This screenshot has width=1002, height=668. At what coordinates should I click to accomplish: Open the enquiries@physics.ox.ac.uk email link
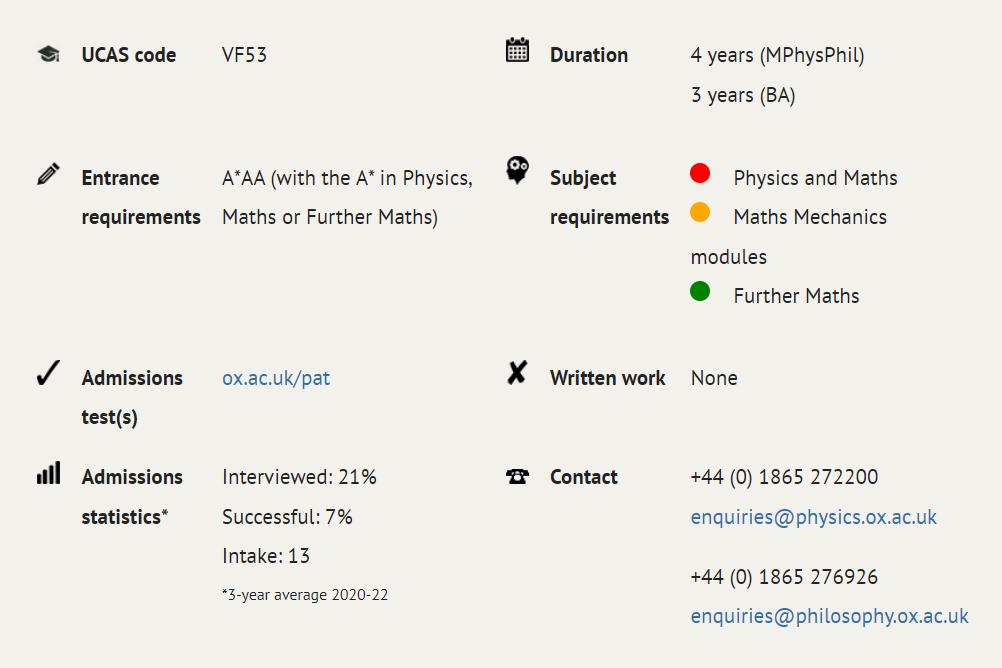tap(813, 517)
